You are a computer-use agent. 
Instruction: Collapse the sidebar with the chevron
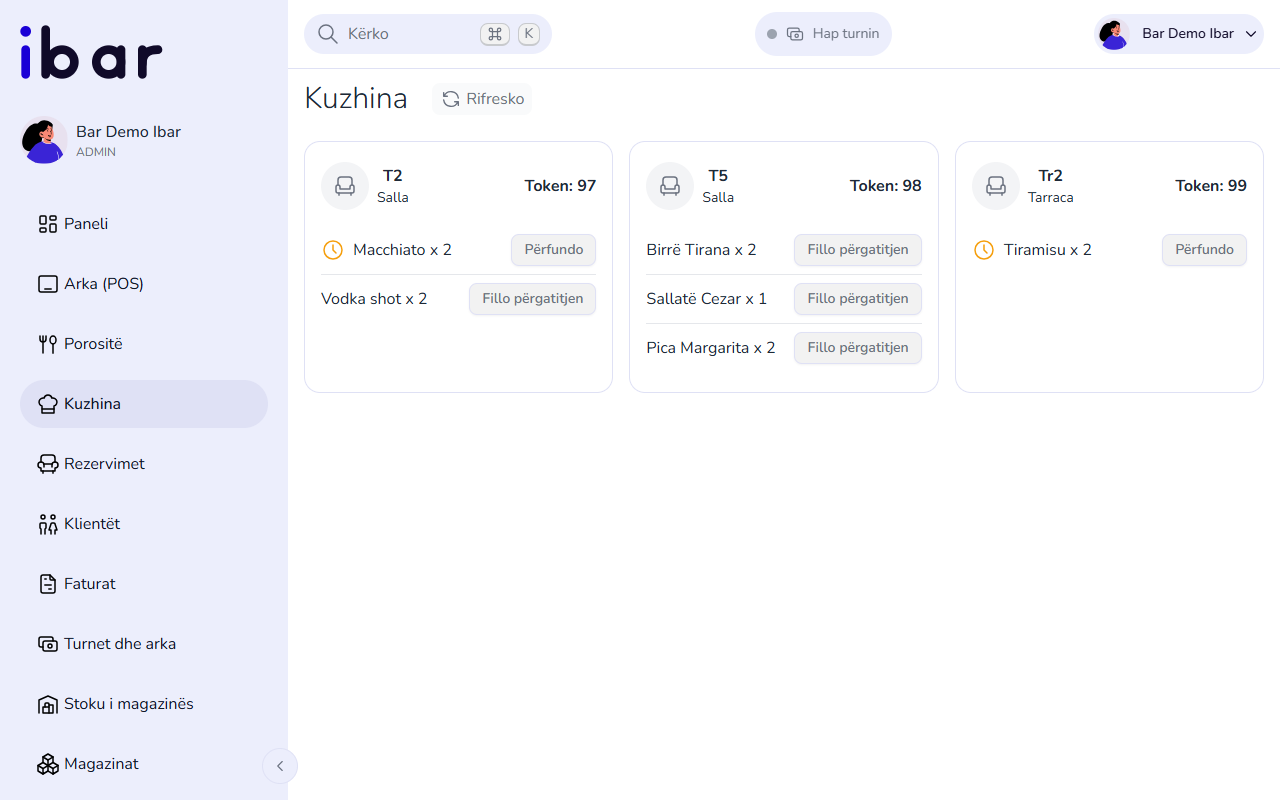point(280,766)
